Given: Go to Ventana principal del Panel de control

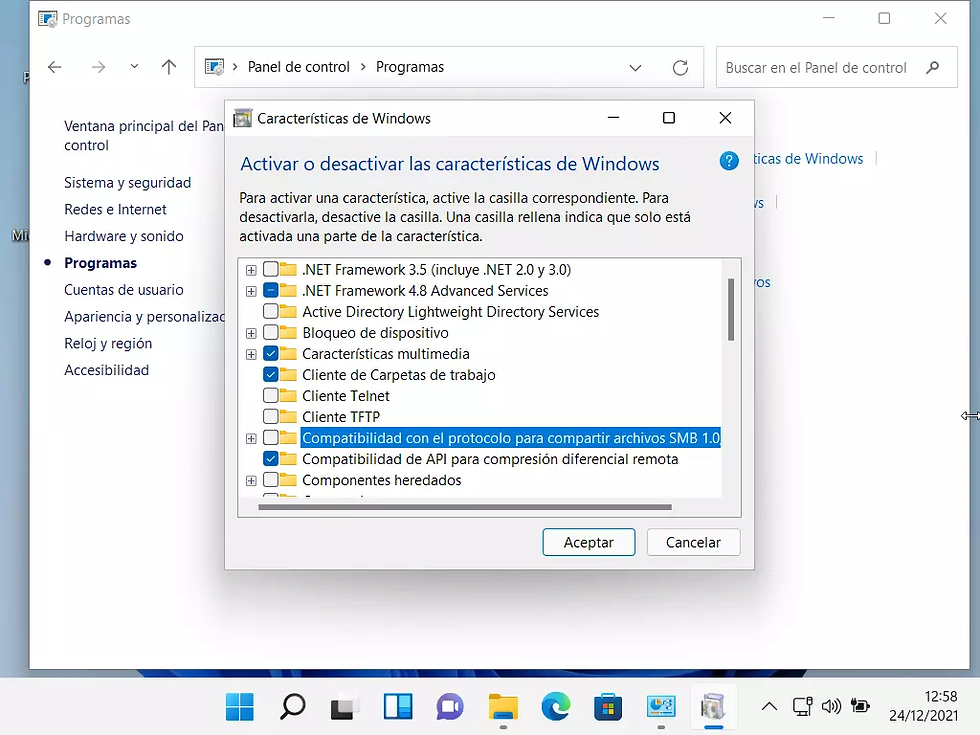Looking at the screenshot, I should point(144,136).
